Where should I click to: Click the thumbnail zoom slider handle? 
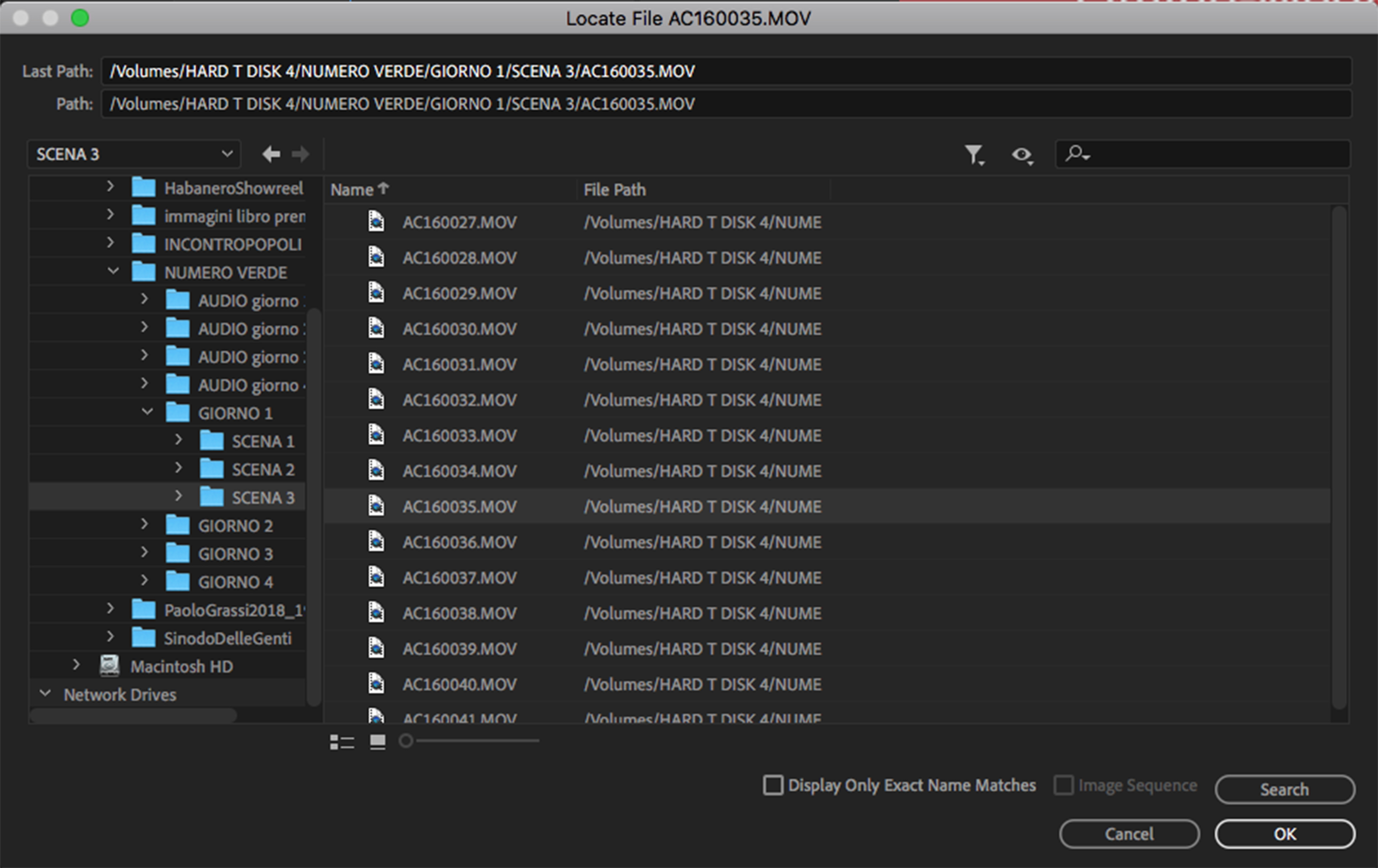(x=406, y=741)
